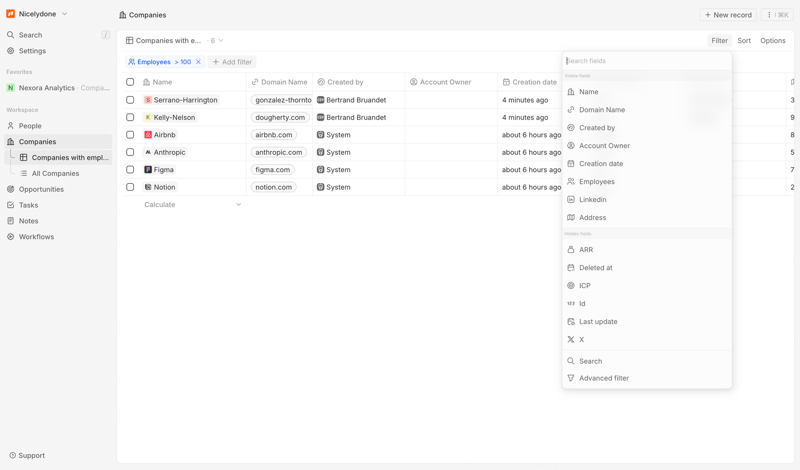The image size is (800, 470).
Task: Create a new record with New record button
Action: 728,15
